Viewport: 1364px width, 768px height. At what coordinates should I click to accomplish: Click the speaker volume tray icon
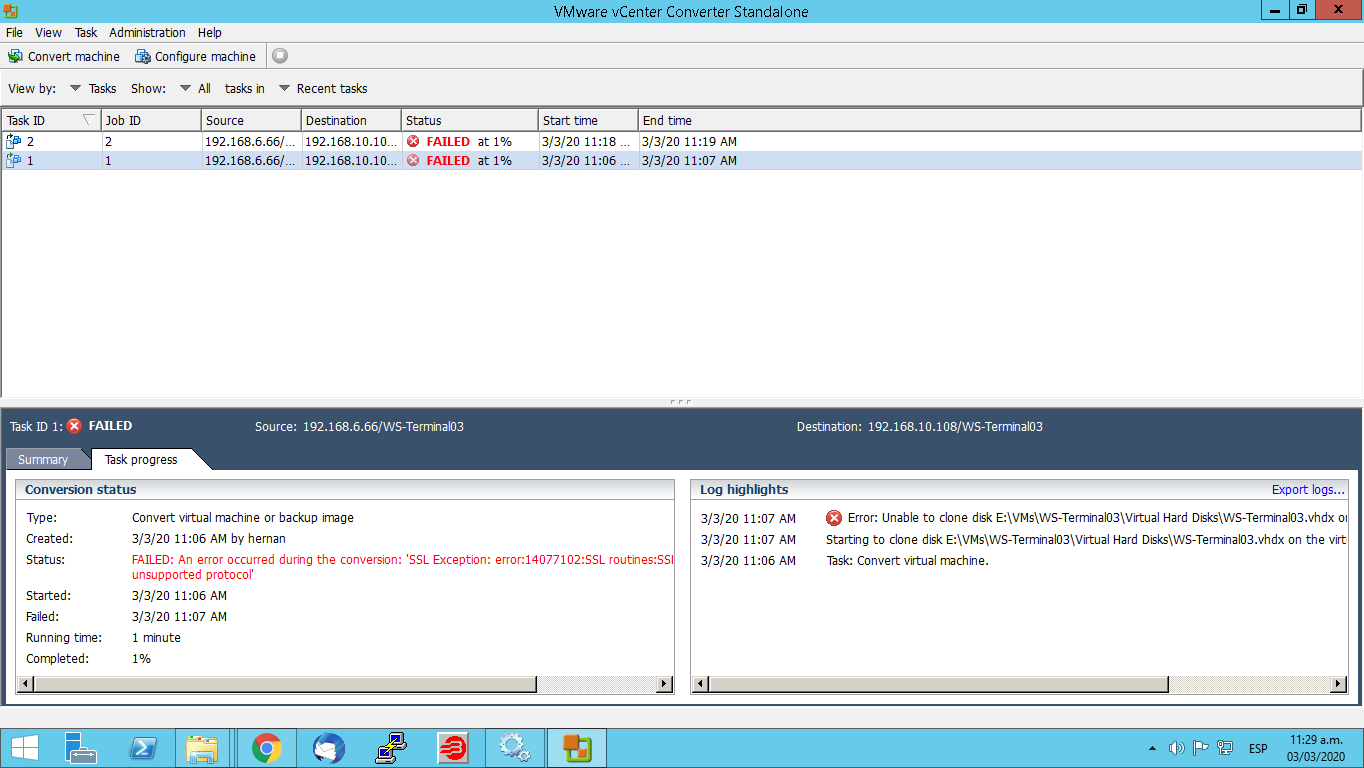[1176, 748]
